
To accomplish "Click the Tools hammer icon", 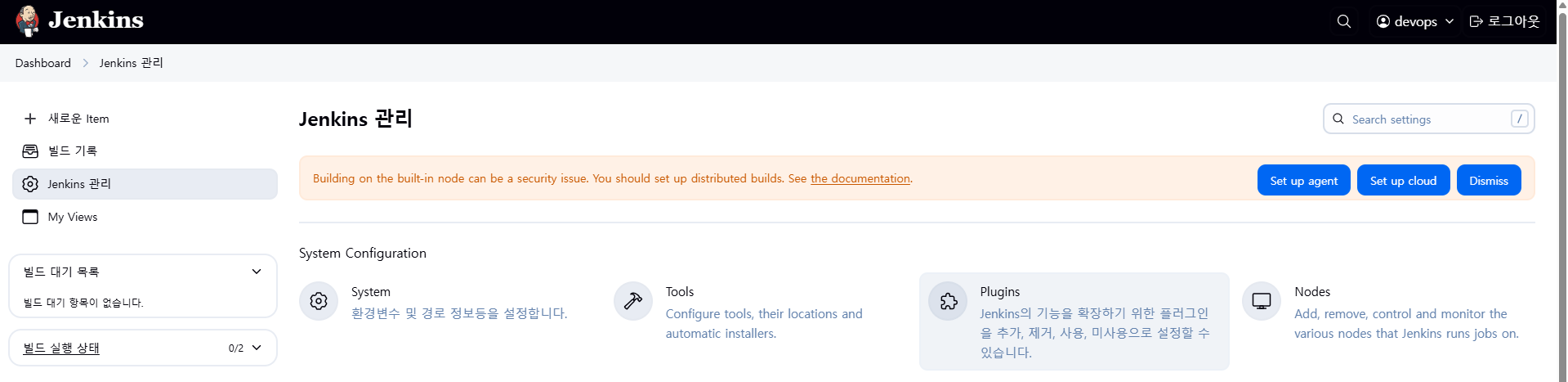I will point(633,301).
